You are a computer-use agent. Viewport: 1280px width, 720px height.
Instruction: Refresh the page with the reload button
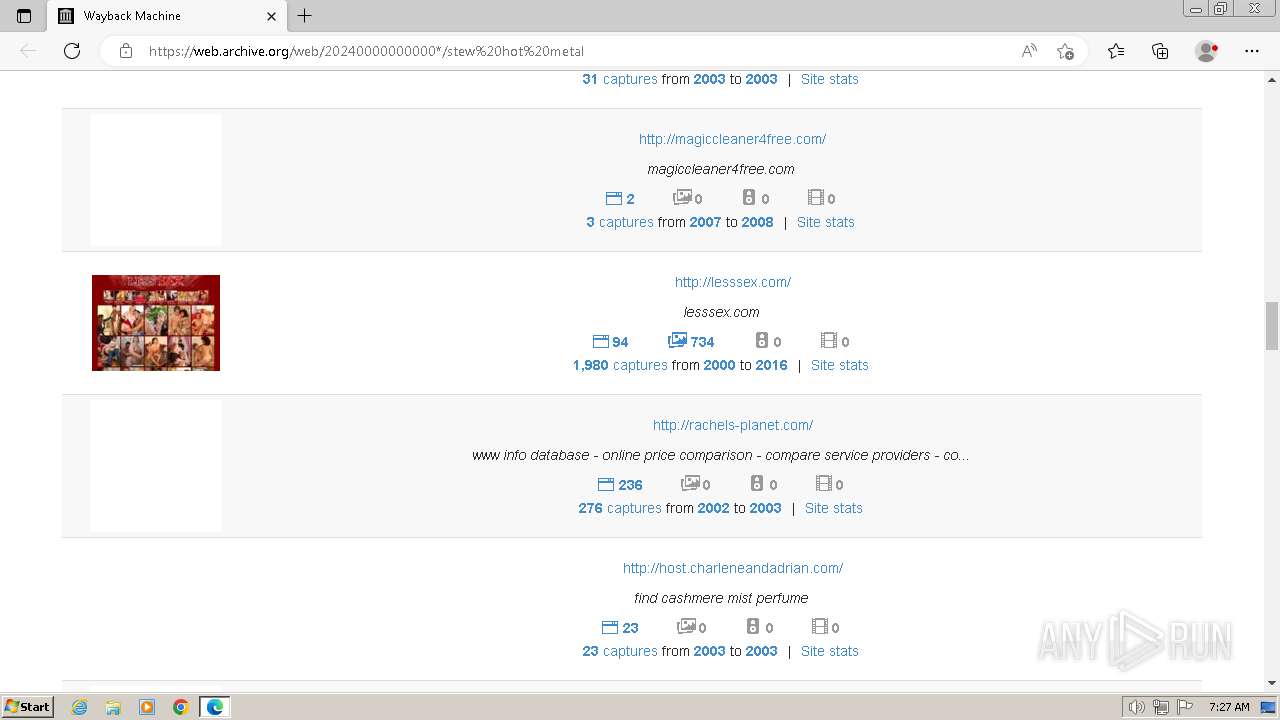tap(72, 51)
